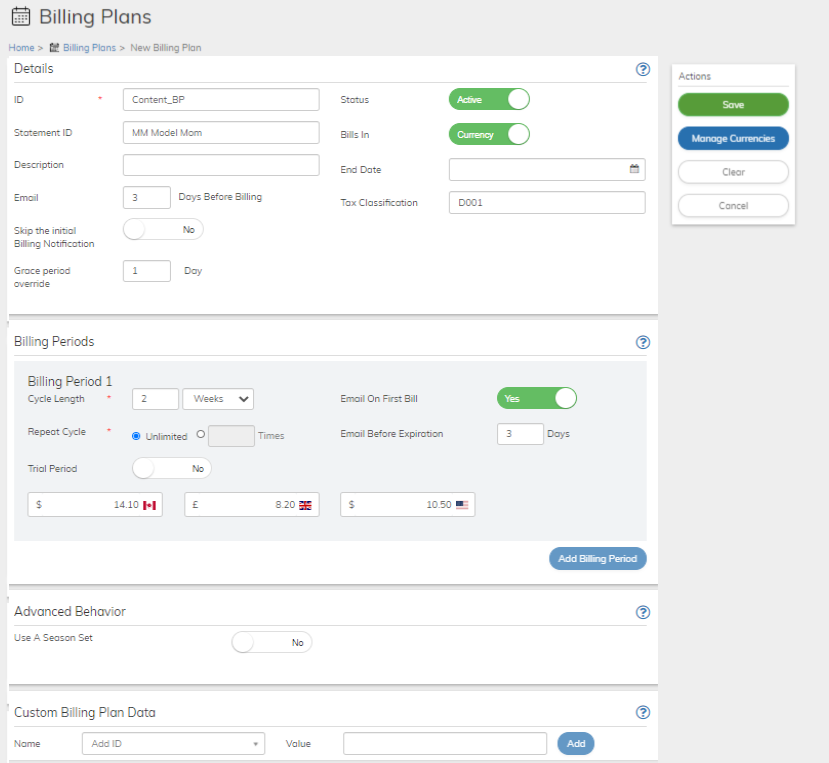Click the Grace period override field
The width and height of the screenshot is (829, 763).
coord(147,271)
